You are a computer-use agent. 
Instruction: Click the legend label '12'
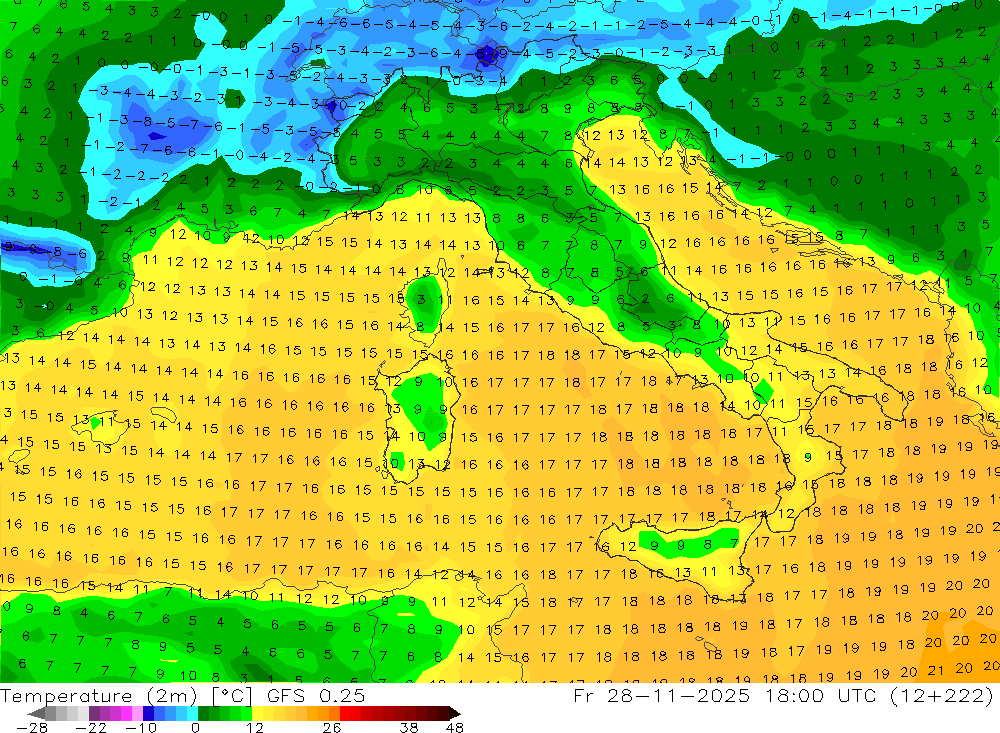point(254,727)
